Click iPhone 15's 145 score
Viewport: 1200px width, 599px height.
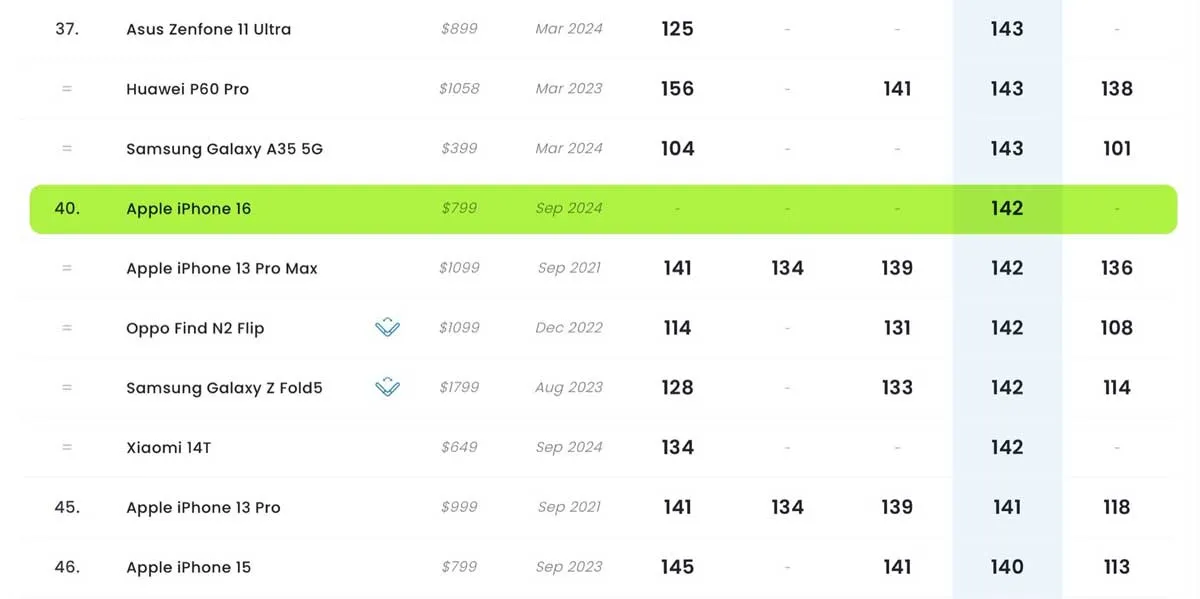pyautogui.click(x=677, y=567)
